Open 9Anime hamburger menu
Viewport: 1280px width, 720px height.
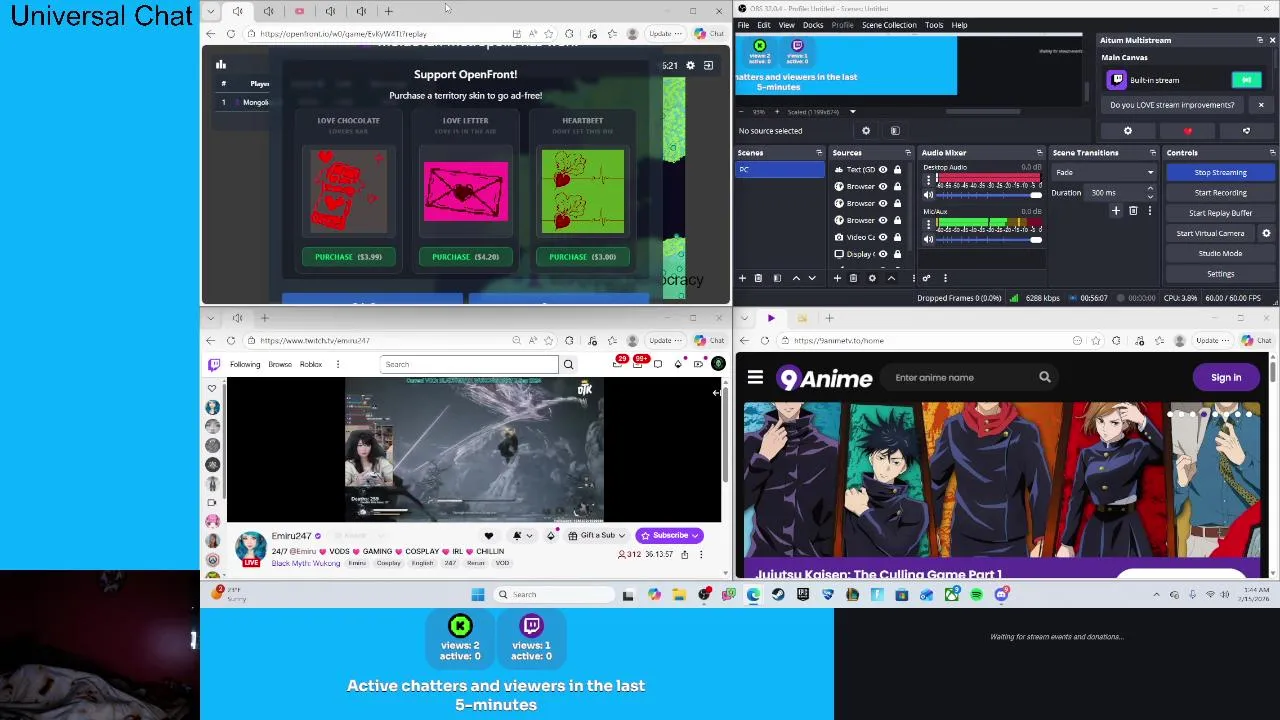[755, 378]
